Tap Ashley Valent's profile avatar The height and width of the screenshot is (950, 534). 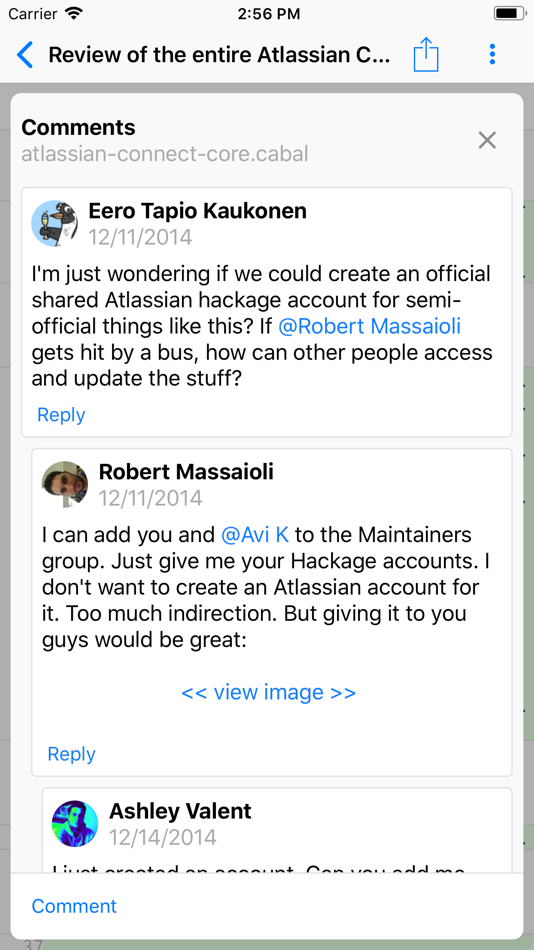tap(75, 823)
